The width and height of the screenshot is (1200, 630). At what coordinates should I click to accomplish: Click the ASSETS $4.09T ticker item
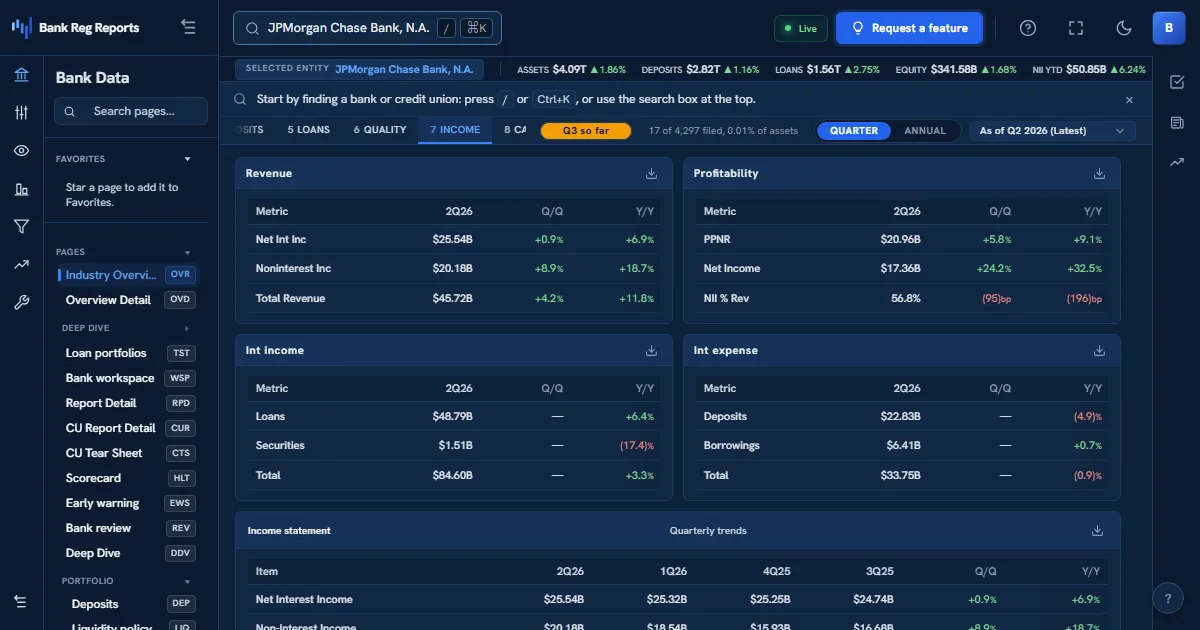571,70
